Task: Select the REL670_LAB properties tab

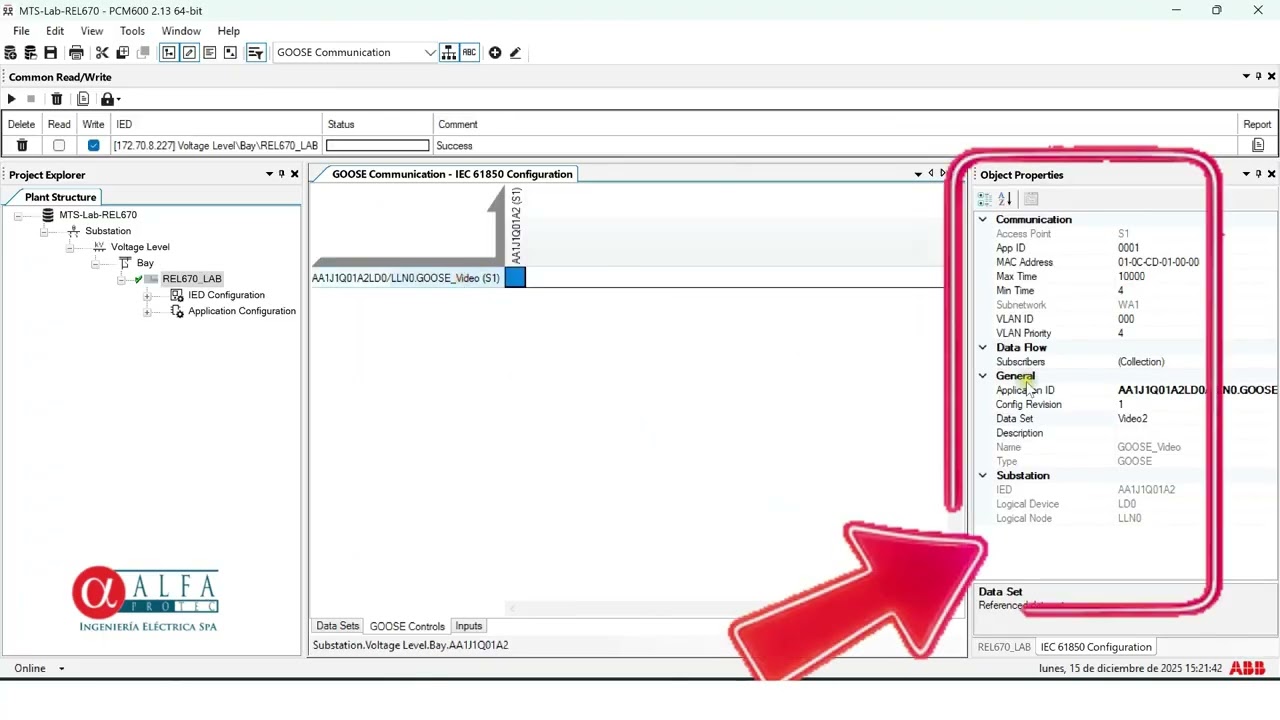Action: tap(1004, 647)
